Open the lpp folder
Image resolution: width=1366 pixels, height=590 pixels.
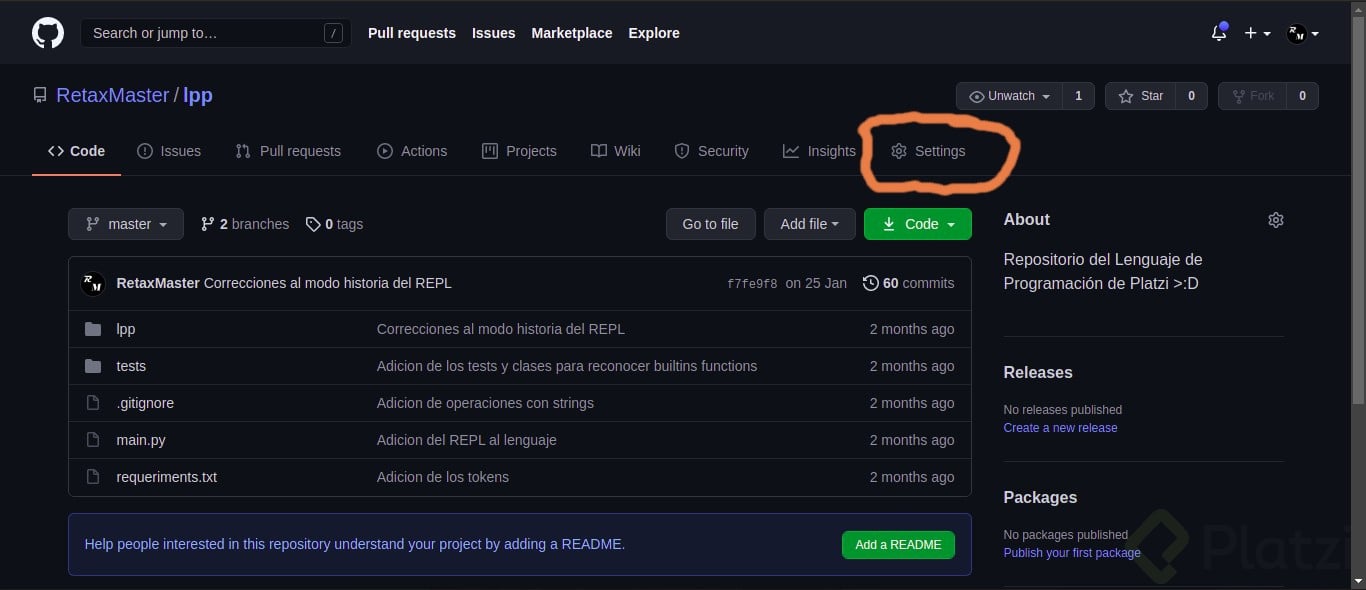click(x=126, y=329)
